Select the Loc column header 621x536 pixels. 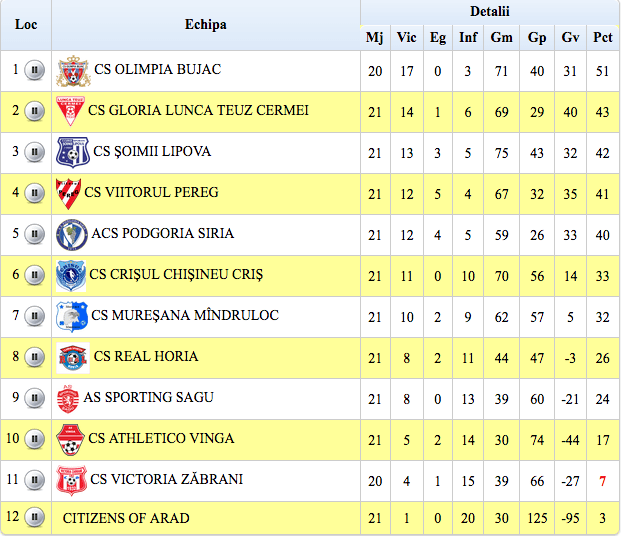coord(26,25)
